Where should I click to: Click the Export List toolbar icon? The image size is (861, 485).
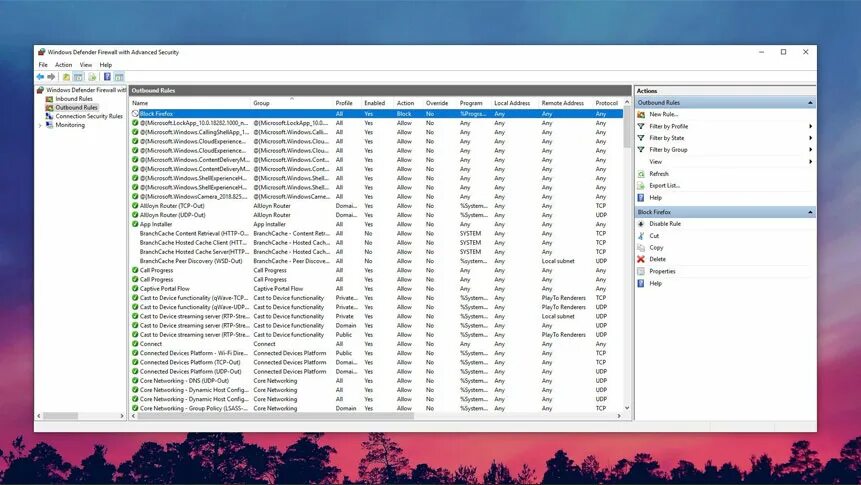coord(92,77)
